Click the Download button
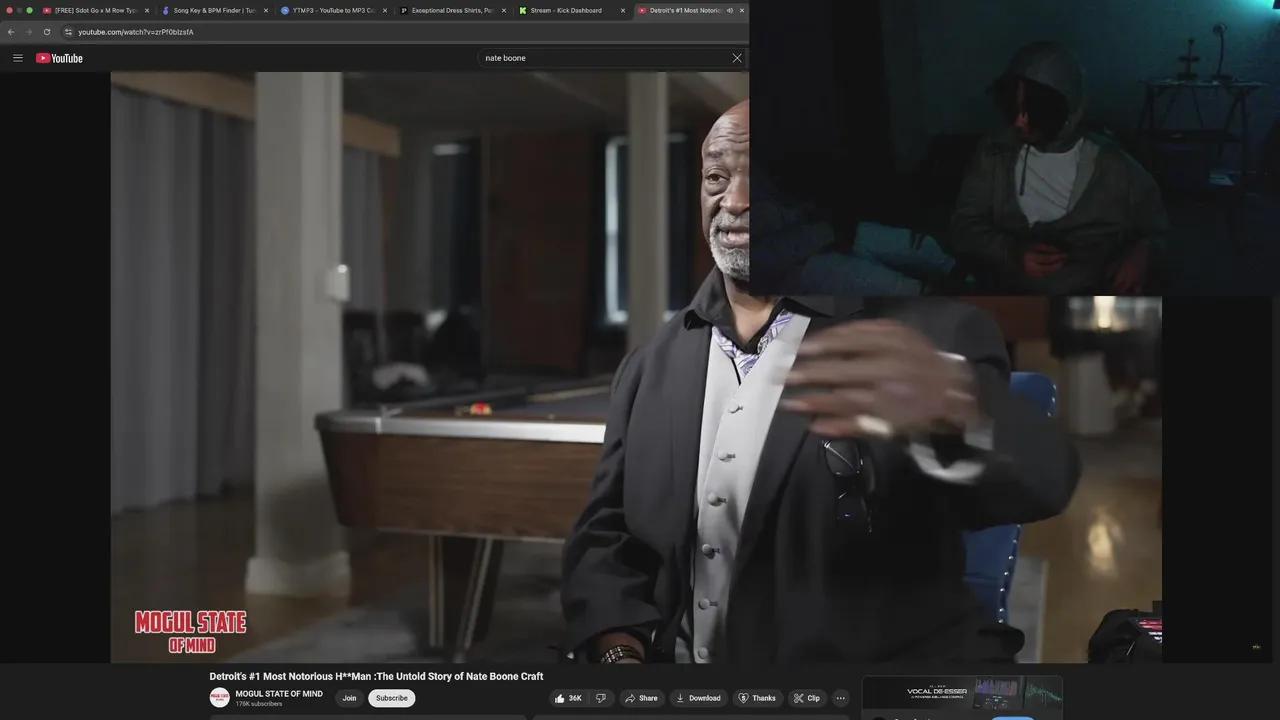The width and height of the screenshot is (1280, 720). [698, 698]
